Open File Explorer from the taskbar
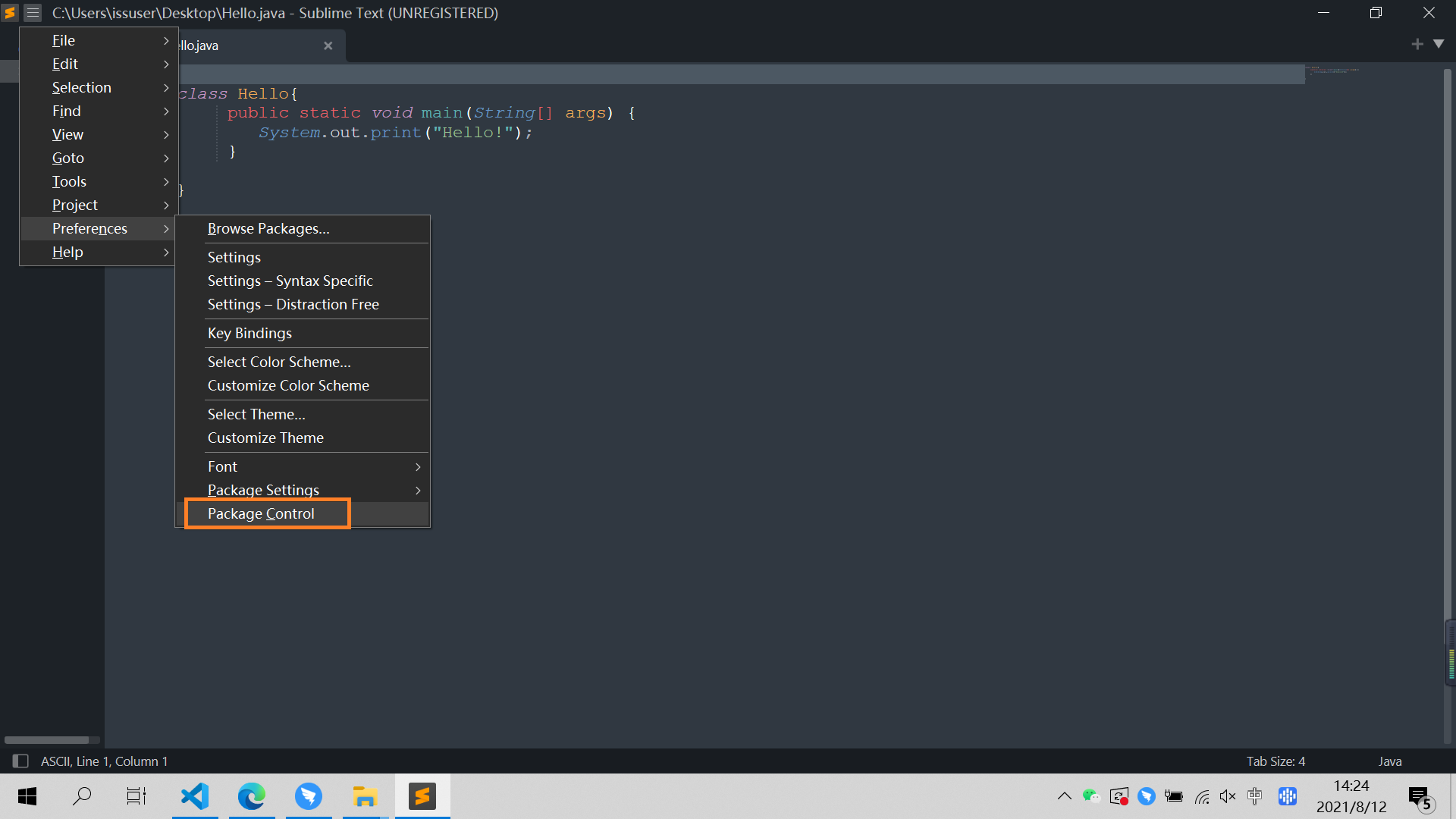 [x=365, y=795]
